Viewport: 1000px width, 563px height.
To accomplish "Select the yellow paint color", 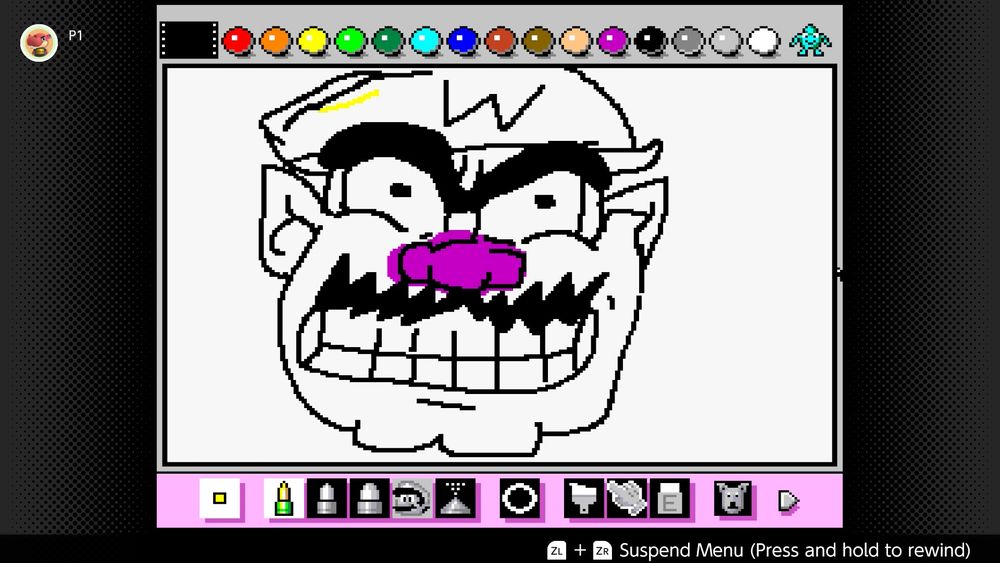I will point(312,41).
